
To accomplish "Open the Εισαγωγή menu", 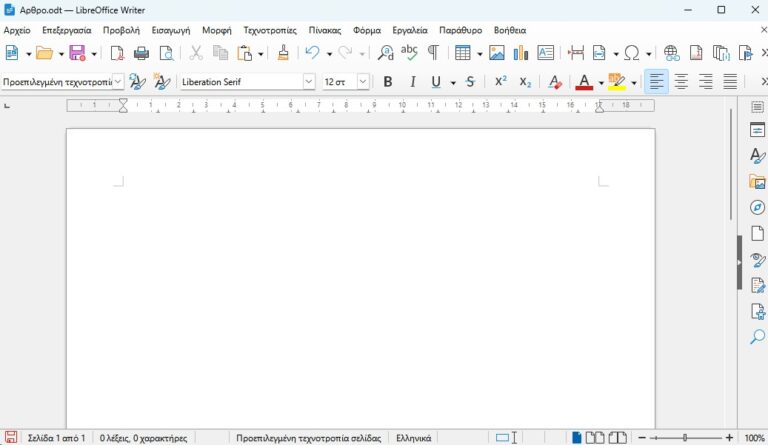I will 171,30.
